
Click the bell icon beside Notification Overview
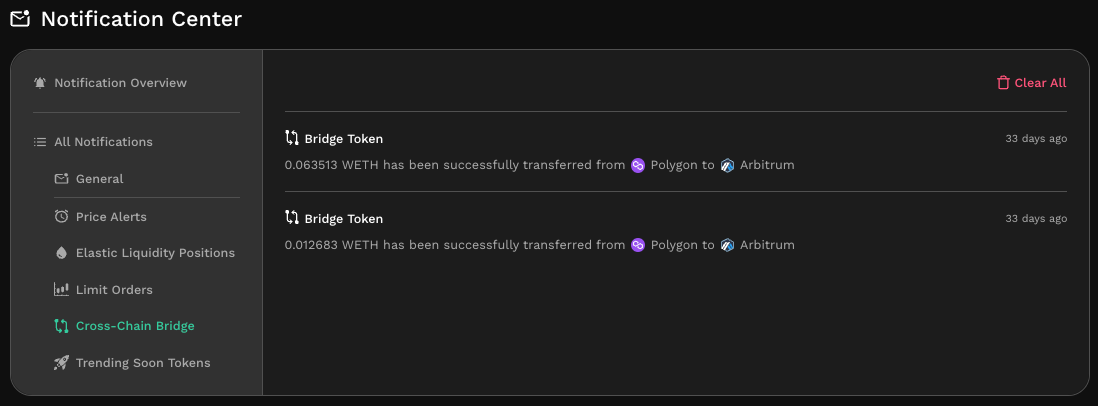(40, 83)
